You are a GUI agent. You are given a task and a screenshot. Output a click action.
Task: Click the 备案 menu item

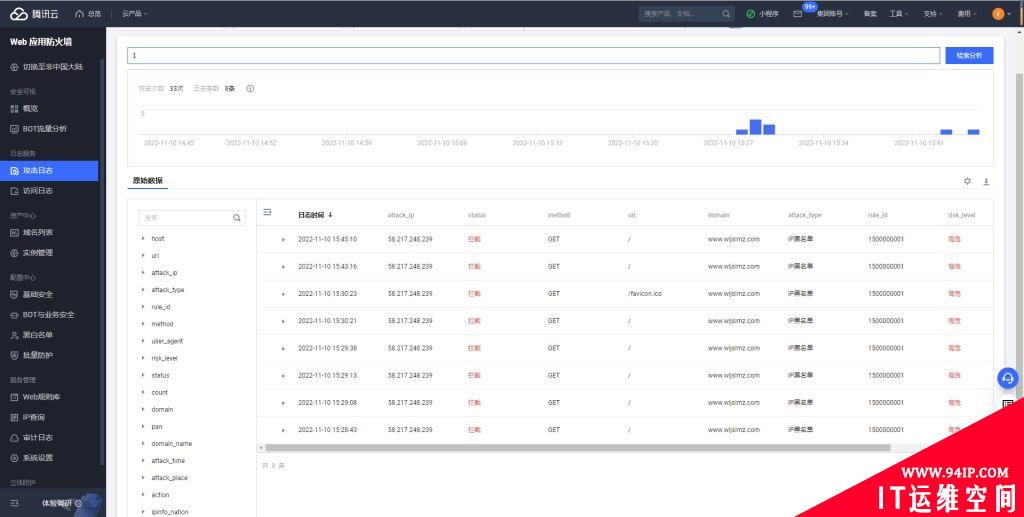(x=870, y=14)
